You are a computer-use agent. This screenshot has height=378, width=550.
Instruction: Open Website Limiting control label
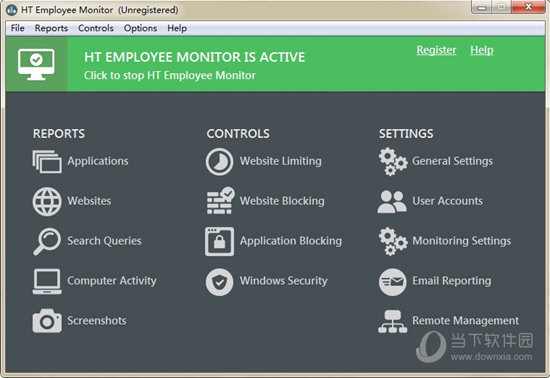click(x=281, y=161)
